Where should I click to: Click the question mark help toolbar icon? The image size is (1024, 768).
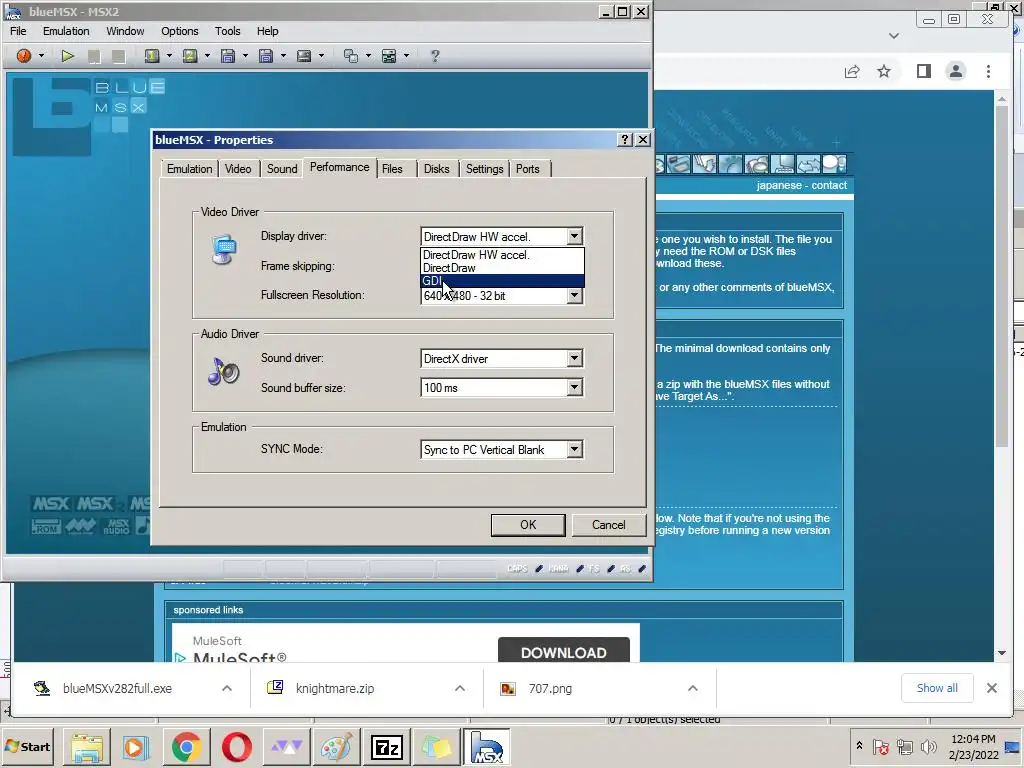click(436, 56)
